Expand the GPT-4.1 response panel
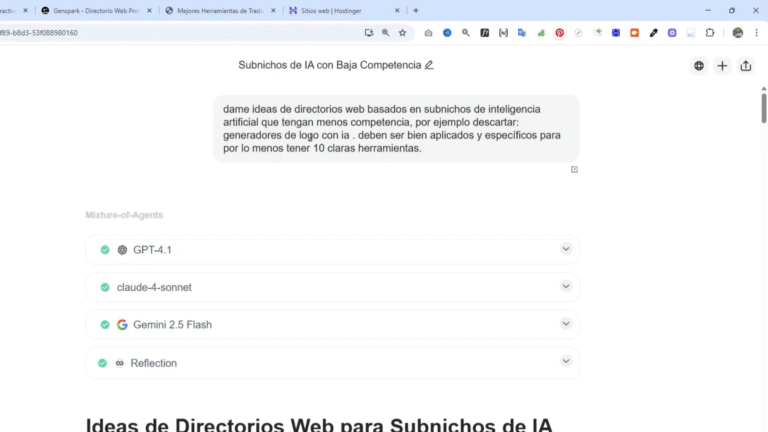This screenshot has height=432, width=768. click(566, 249)
